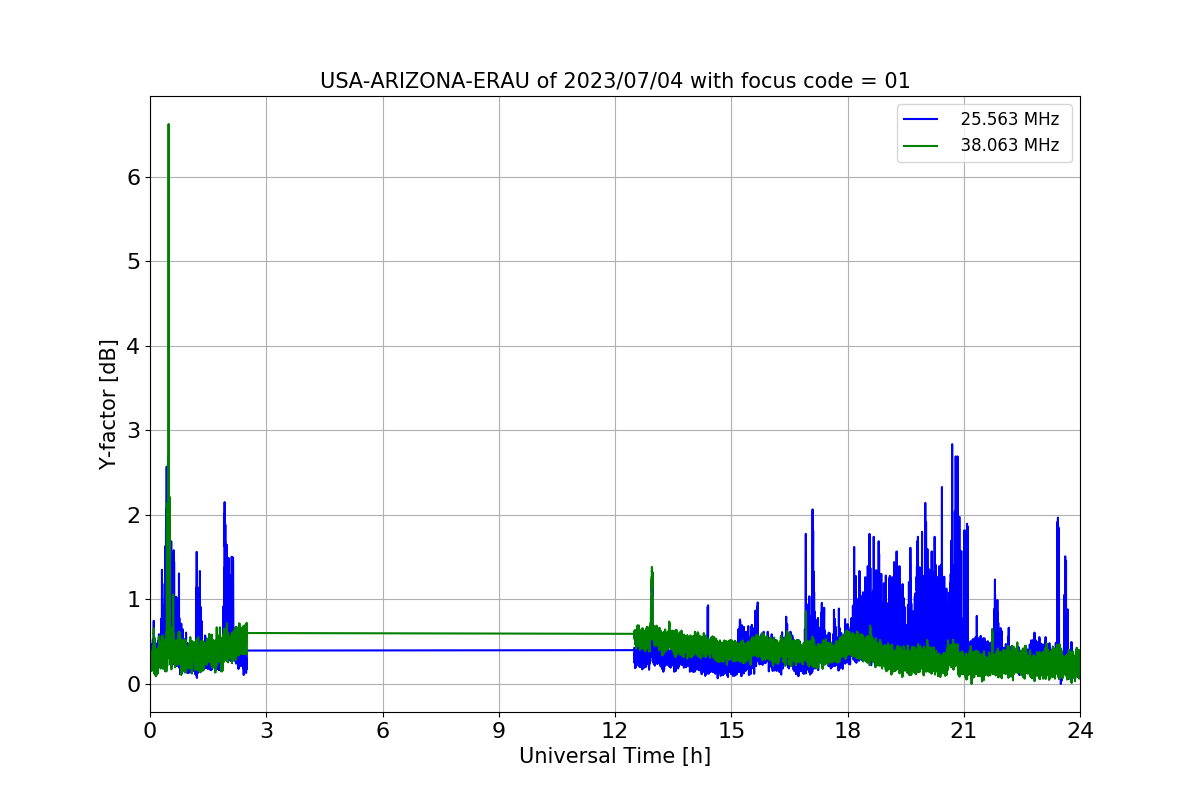Image resolution: width=1200 pixels, height=800 pixels.
Task: Click the highest blue peak near 20.7 hours
Action: point(952,446)
